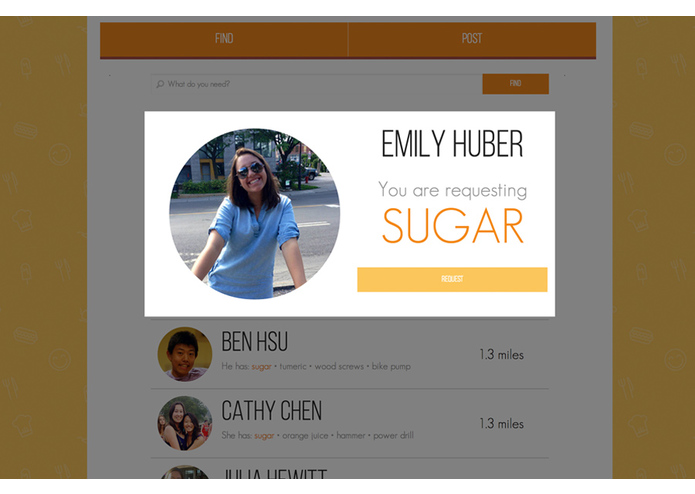Click the orange FIND search button
Image resolution: width=695 pixels, height=494 pixels.
click(515, 84)
